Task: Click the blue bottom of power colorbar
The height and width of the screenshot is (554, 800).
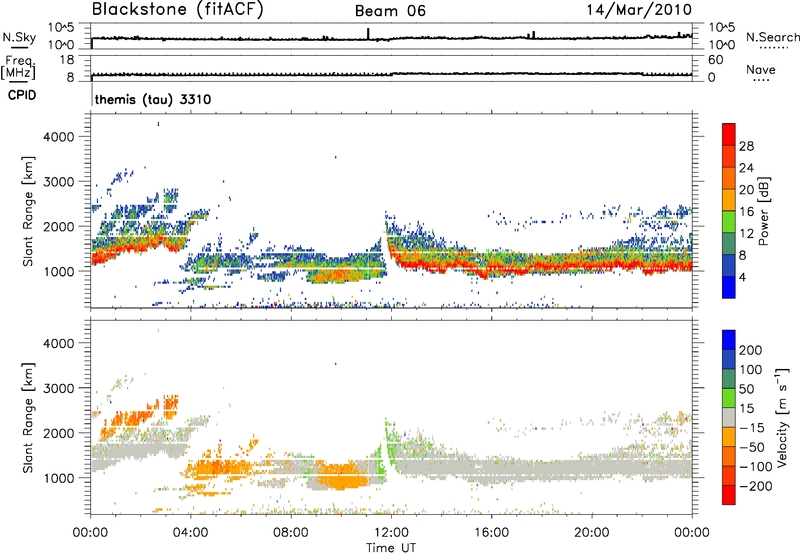Action: tap(729, 287)
